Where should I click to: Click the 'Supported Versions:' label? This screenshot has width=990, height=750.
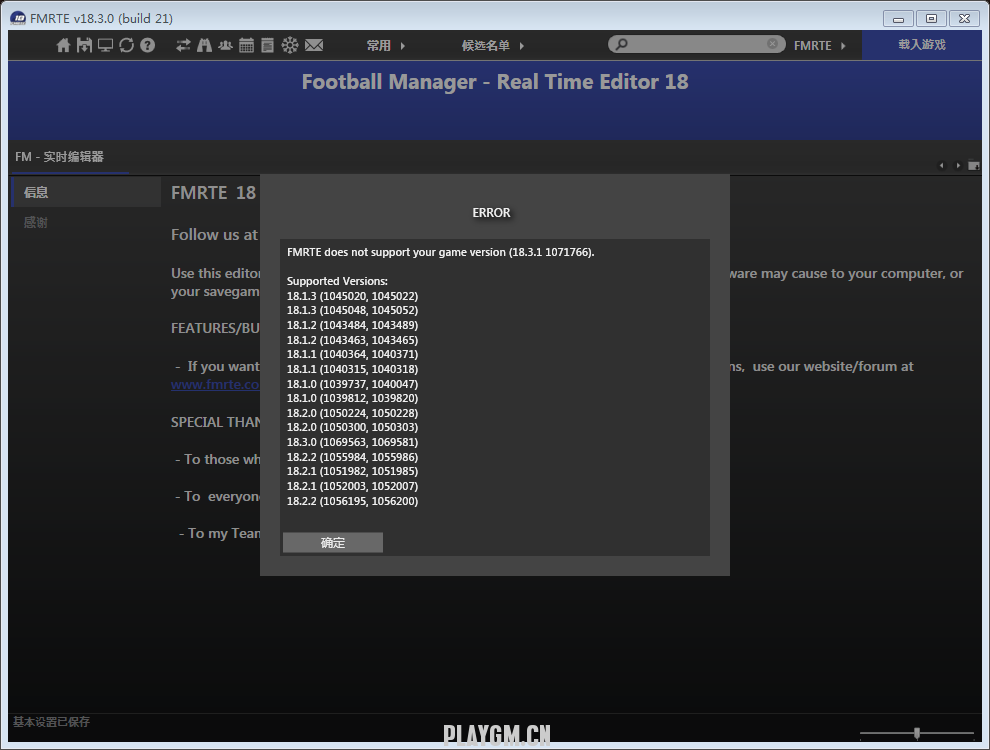click(337, 281)
